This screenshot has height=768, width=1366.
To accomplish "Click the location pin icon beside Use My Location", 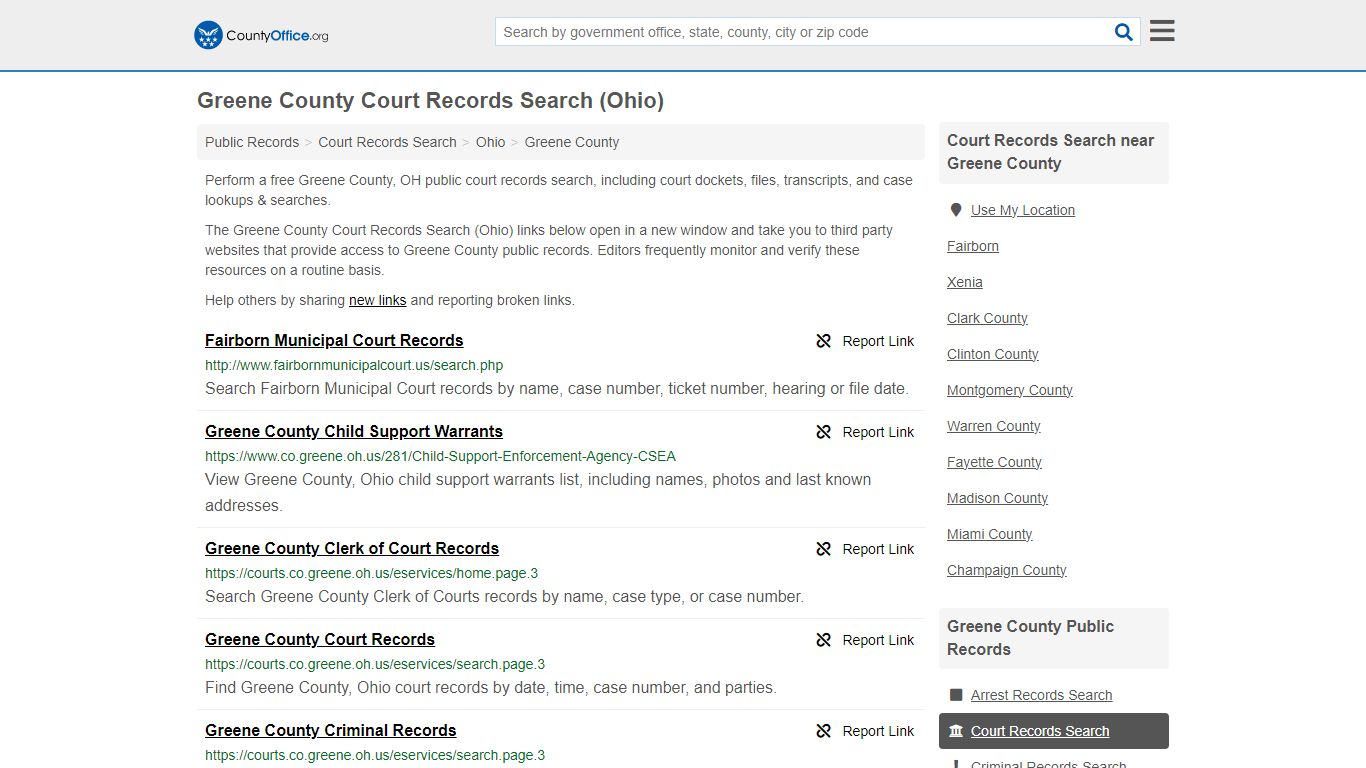I will click(x=956, y=210).
